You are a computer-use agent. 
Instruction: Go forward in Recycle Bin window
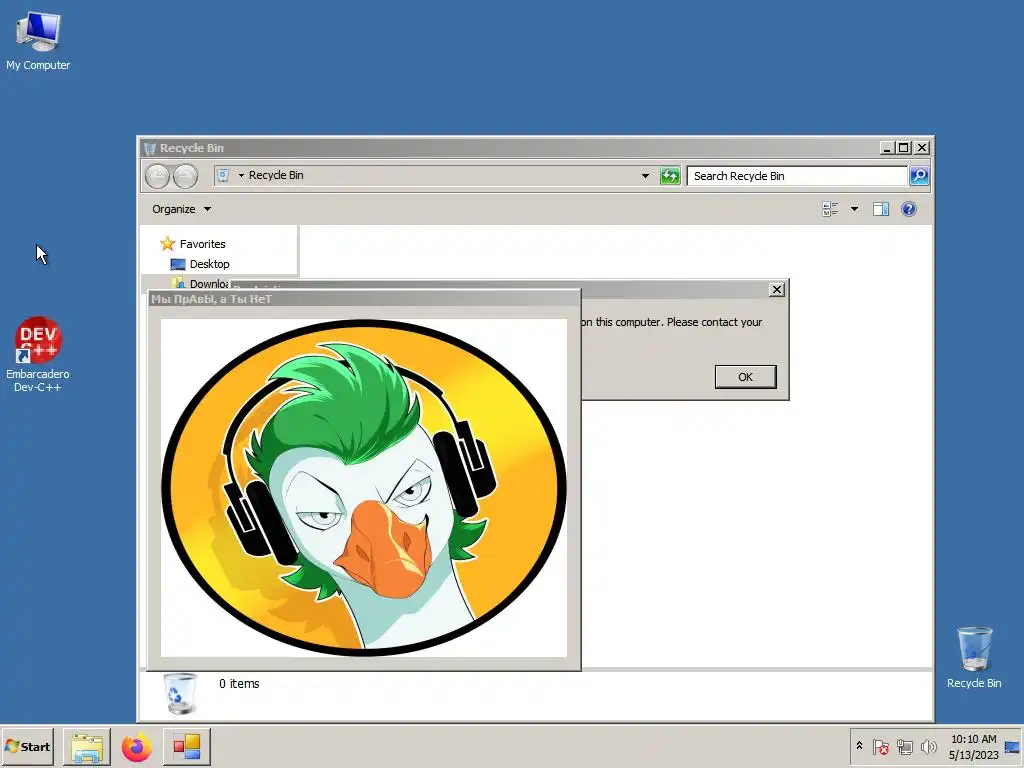(185, 176)
